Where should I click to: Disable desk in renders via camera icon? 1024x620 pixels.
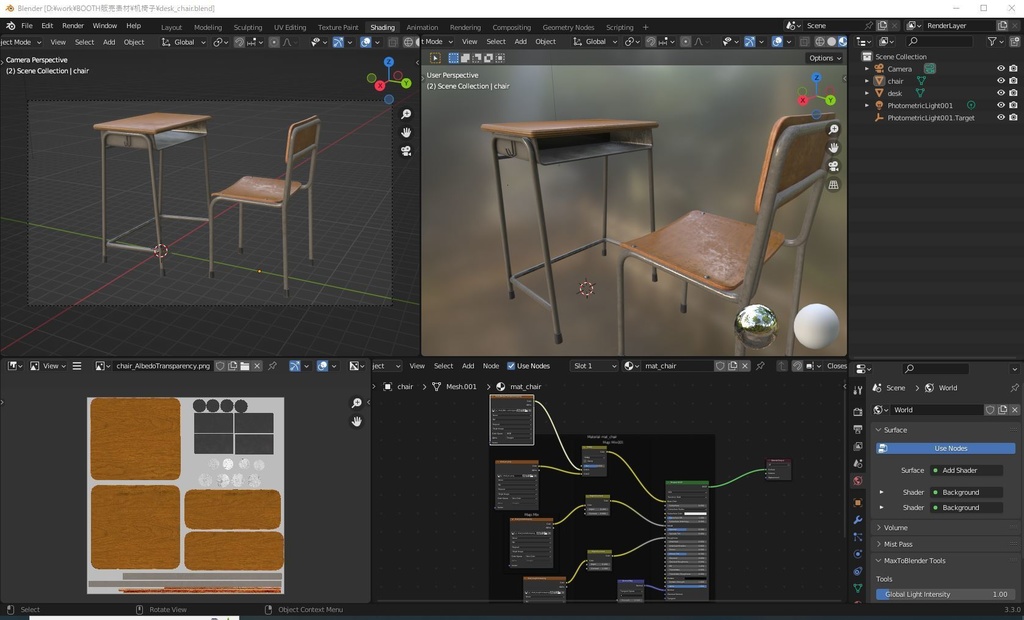tap(1014, 93)
